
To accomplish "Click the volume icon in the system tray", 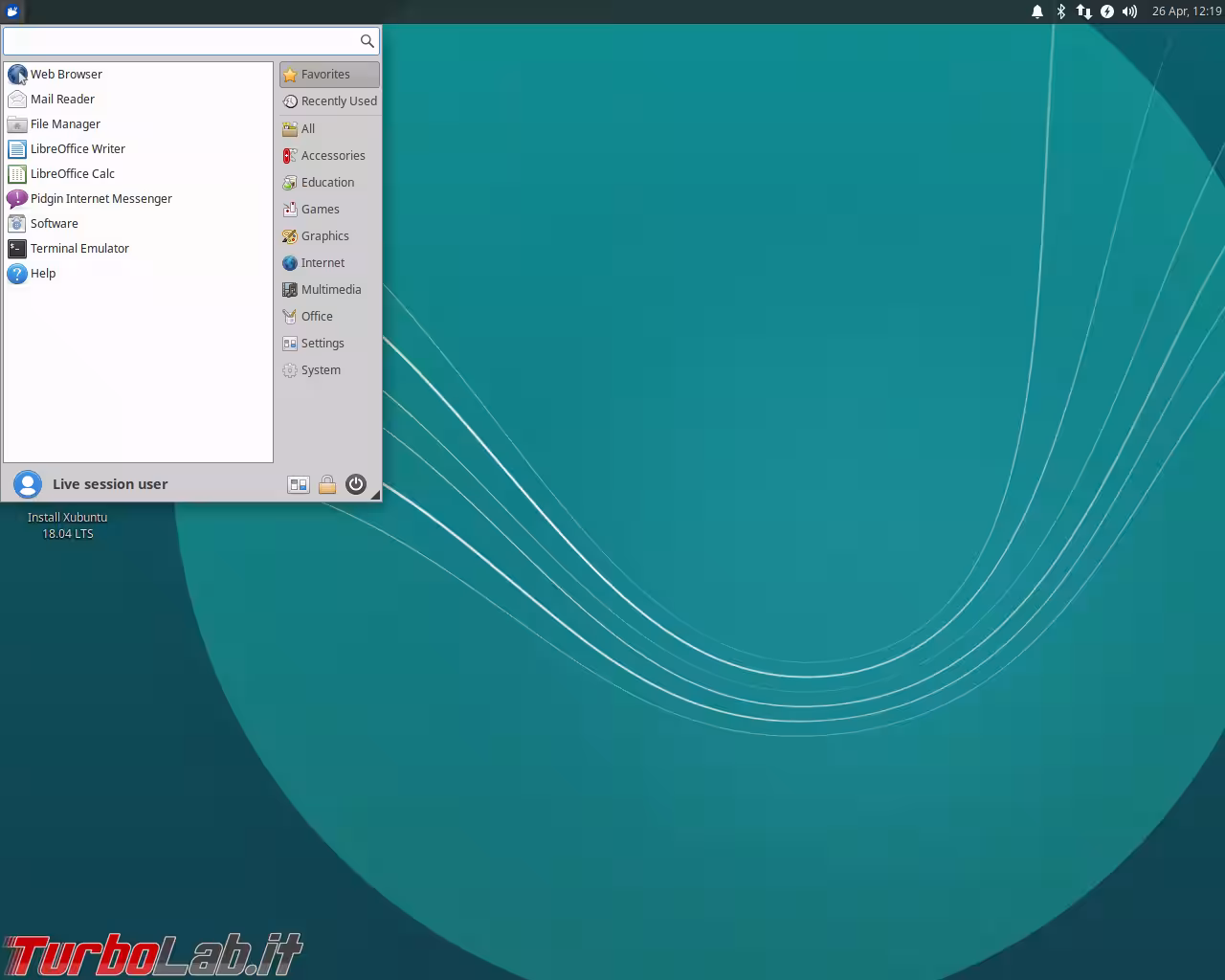I will coord(1129,11).
